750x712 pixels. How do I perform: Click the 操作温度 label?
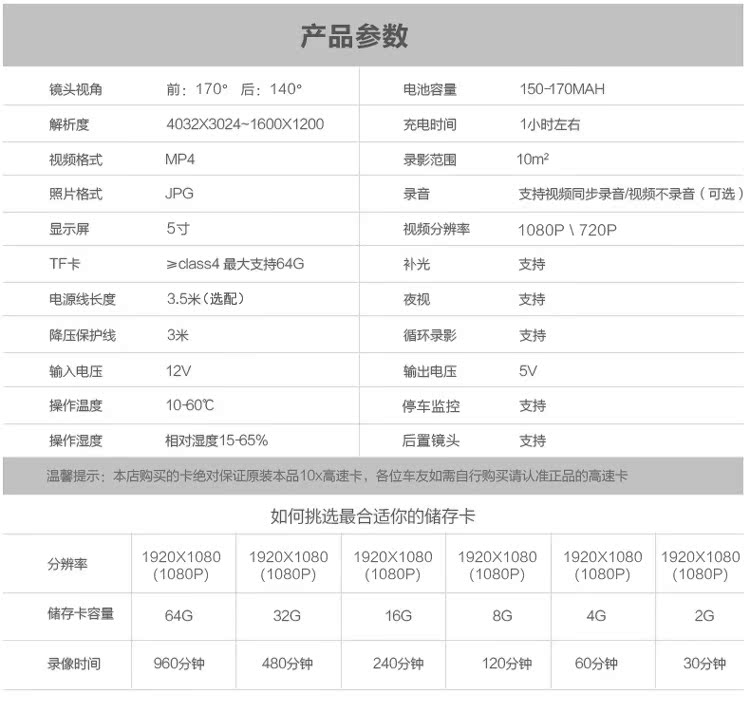click(76, 406)
